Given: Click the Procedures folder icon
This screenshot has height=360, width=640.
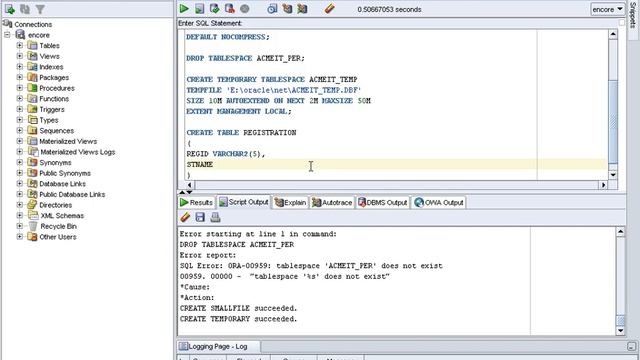Looking at the screenshot, I should [32, 88].
